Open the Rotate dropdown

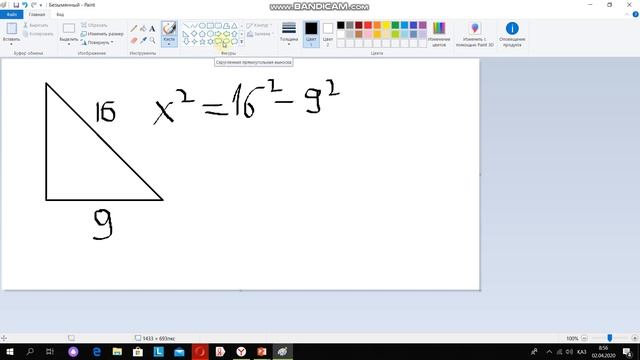click(x=98, y=42)
